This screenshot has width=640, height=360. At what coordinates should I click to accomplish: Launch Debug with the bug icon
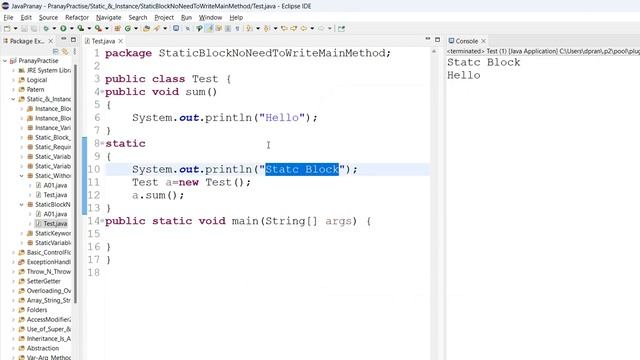point(46,29)
